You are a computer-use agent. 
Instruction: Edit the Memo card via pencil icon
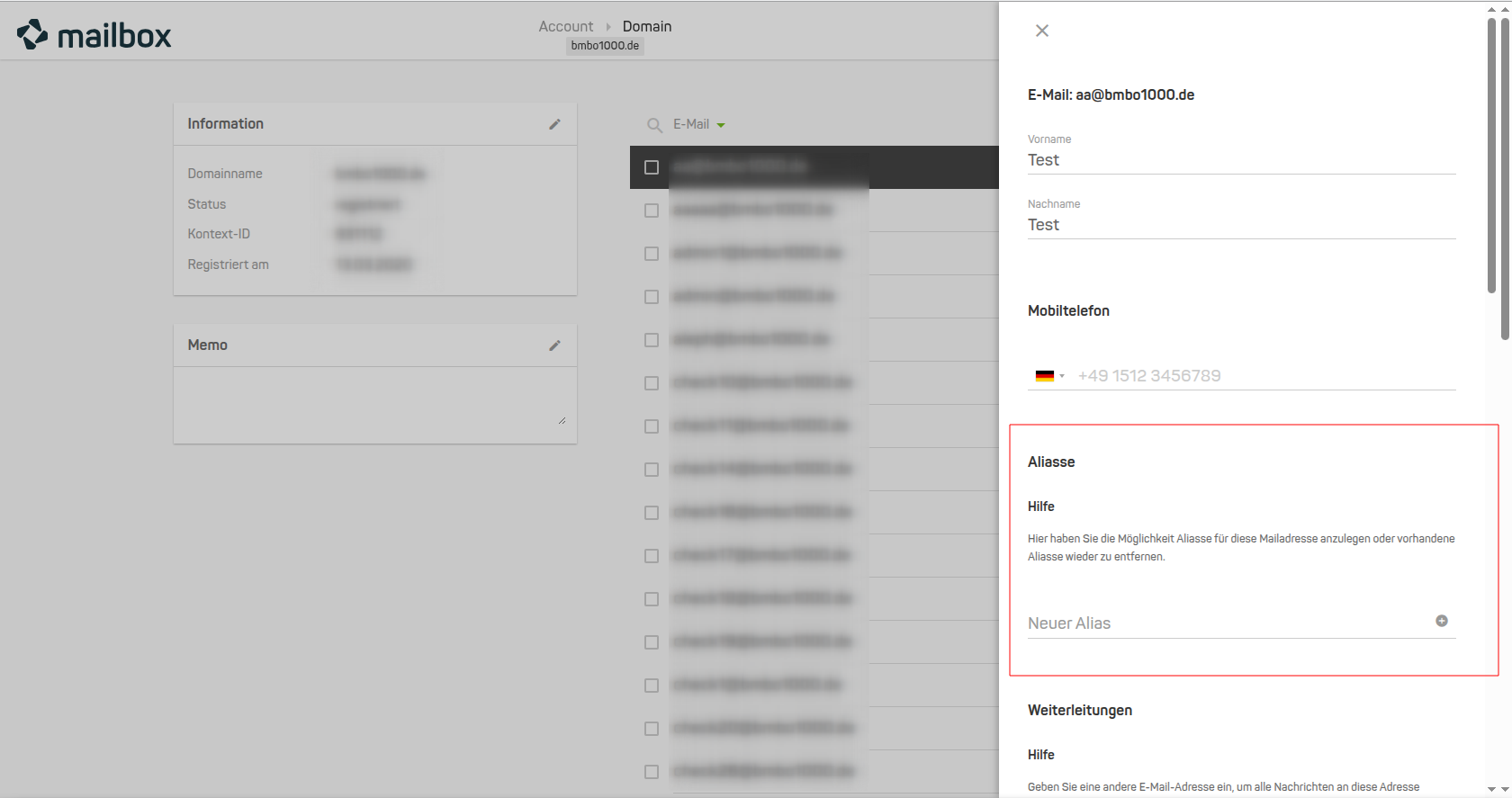554,345
